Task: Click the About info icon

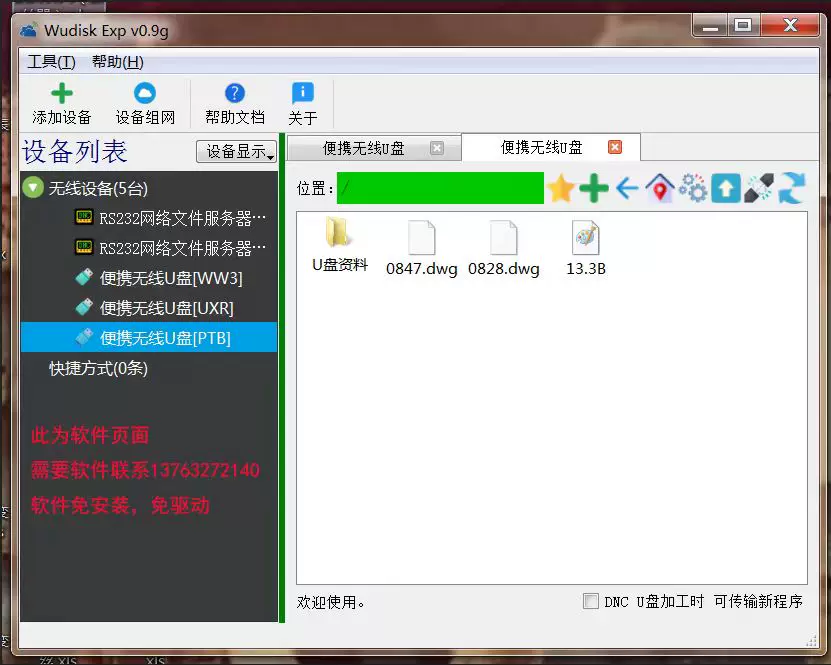Action: 303,93
